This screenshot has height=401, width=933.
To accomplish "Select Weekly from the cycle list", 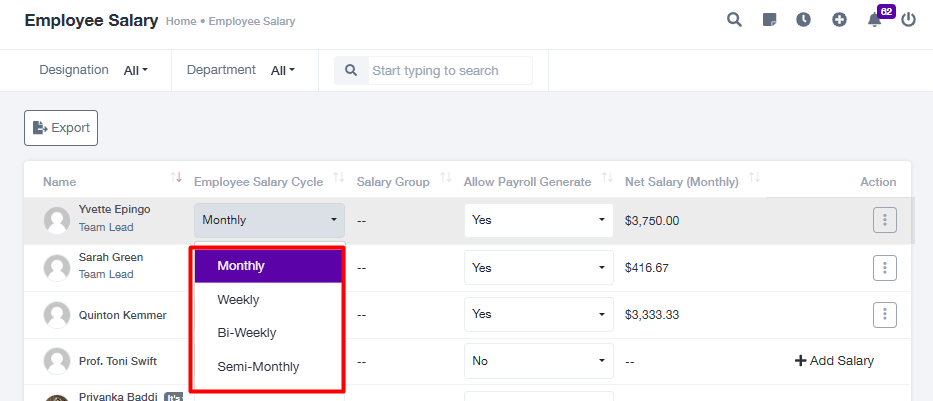I will pos(268,300).
